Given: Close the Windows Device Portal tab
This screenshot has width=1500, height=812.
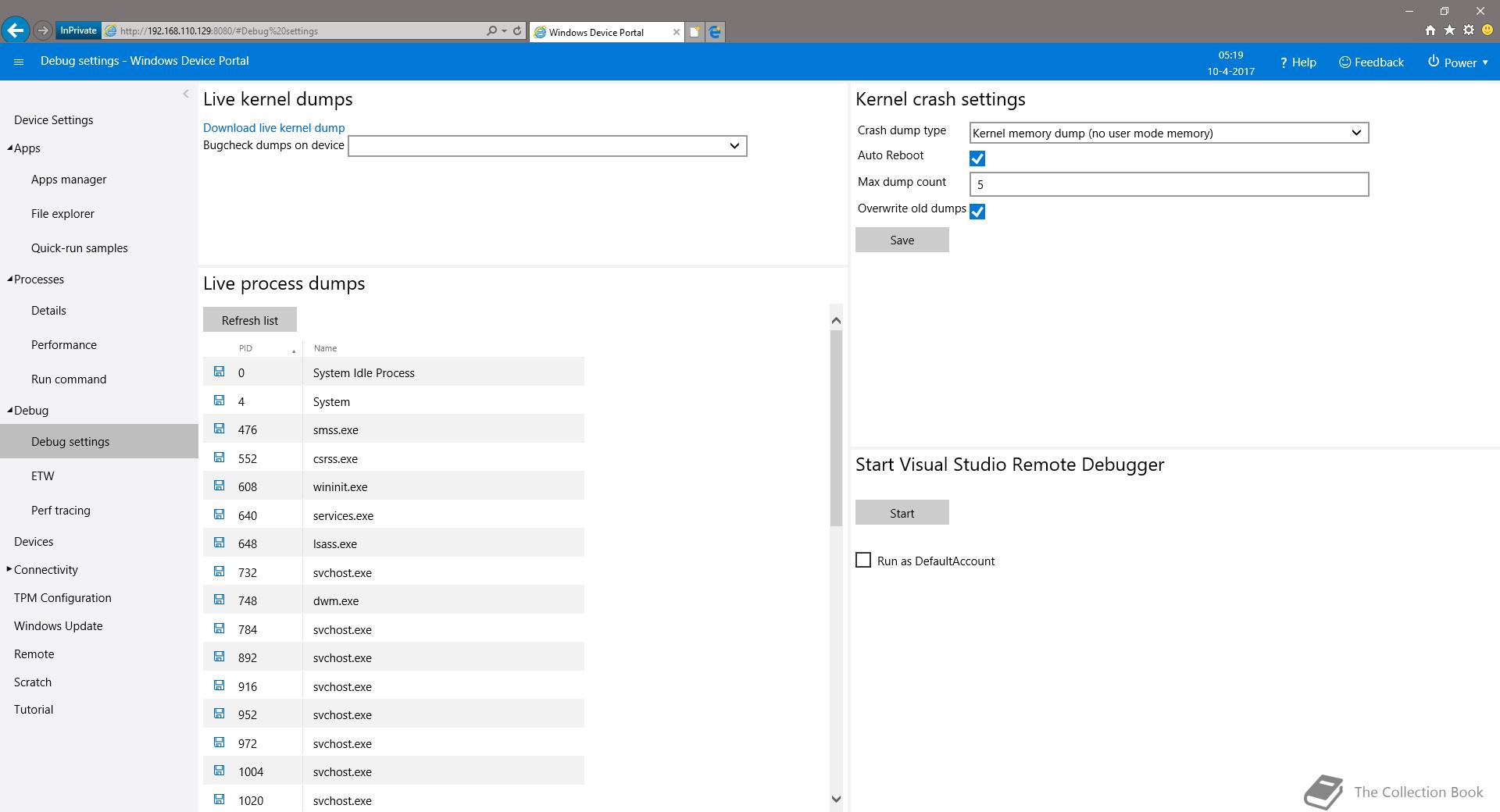Looking at the screenshot, I should pyautogui.click(x=676, y=32).
